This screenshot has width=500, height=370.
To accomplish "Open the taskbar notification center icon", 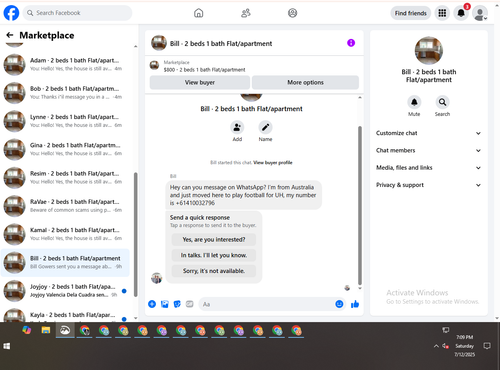I will click(x=487, y=346).
